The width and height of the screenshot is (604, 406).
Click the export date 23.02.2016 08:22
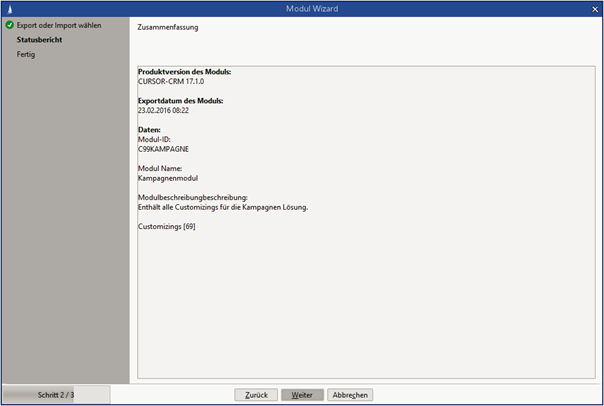163,111
